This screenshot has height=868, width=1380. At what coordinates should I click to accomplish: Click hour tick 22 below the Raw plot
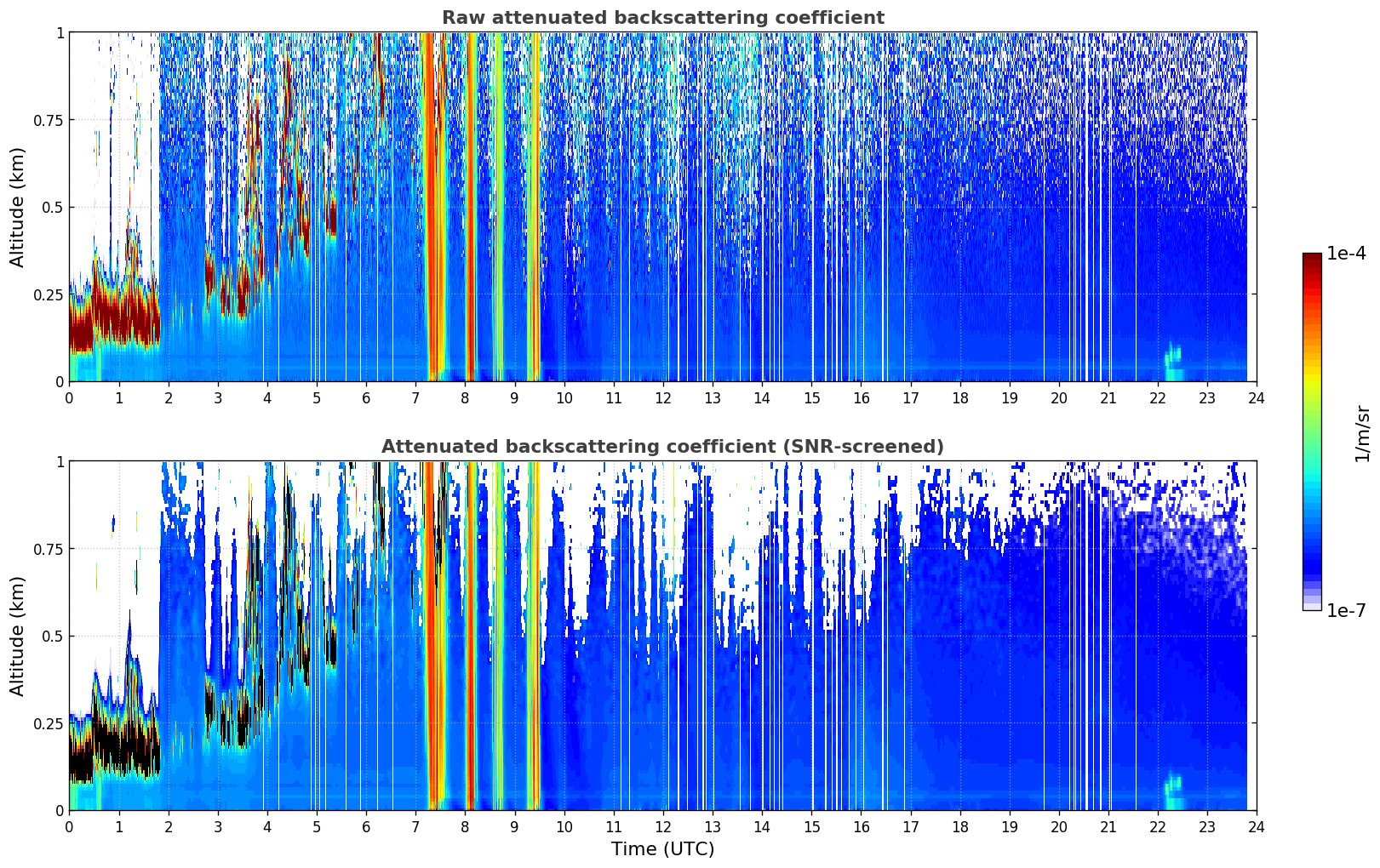pos(1158,397)
